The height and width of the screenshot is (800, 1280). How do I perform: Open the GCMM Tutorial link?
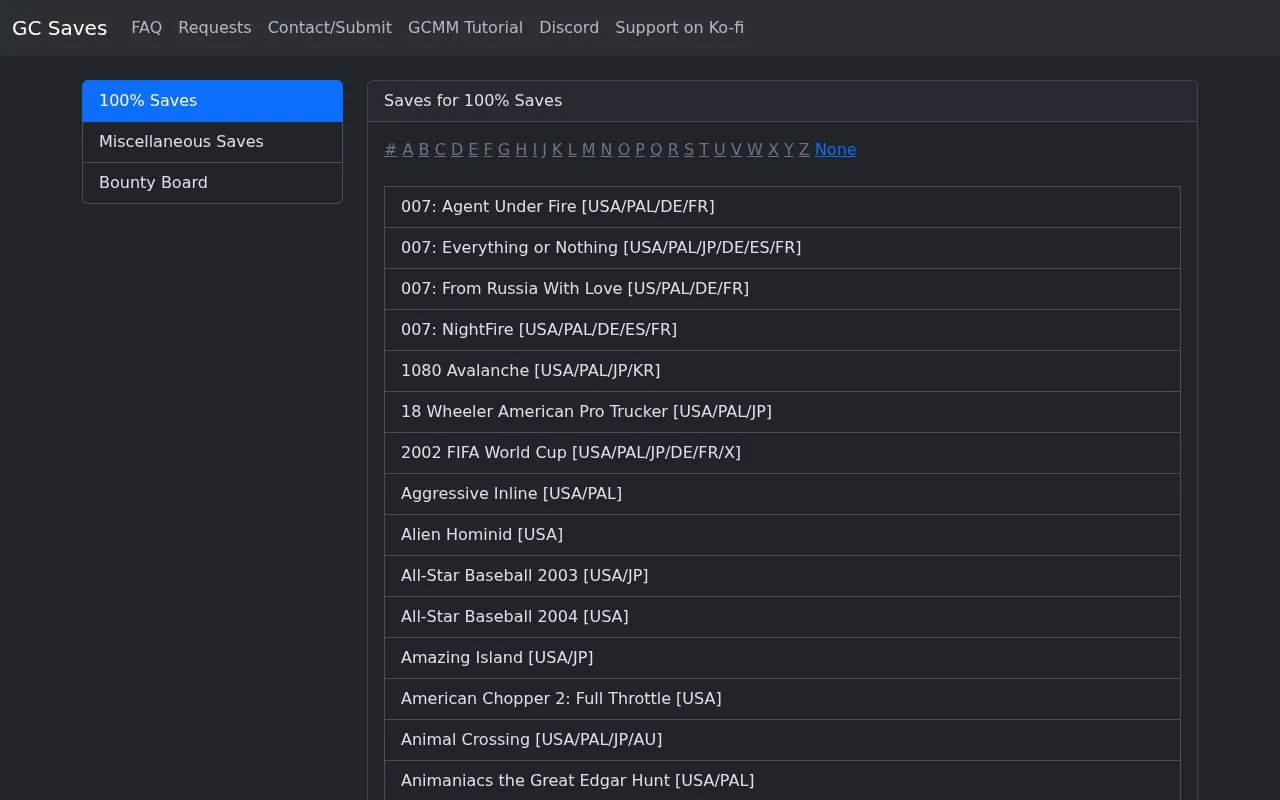[465, 28]
